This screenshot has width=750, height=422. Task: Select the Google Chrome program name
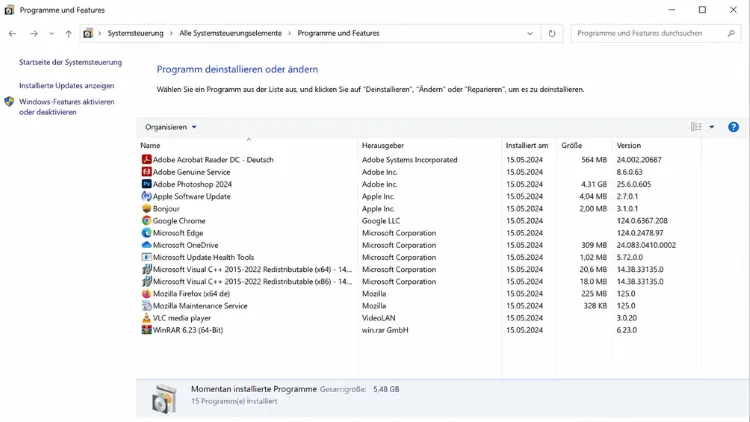point(179,221)
